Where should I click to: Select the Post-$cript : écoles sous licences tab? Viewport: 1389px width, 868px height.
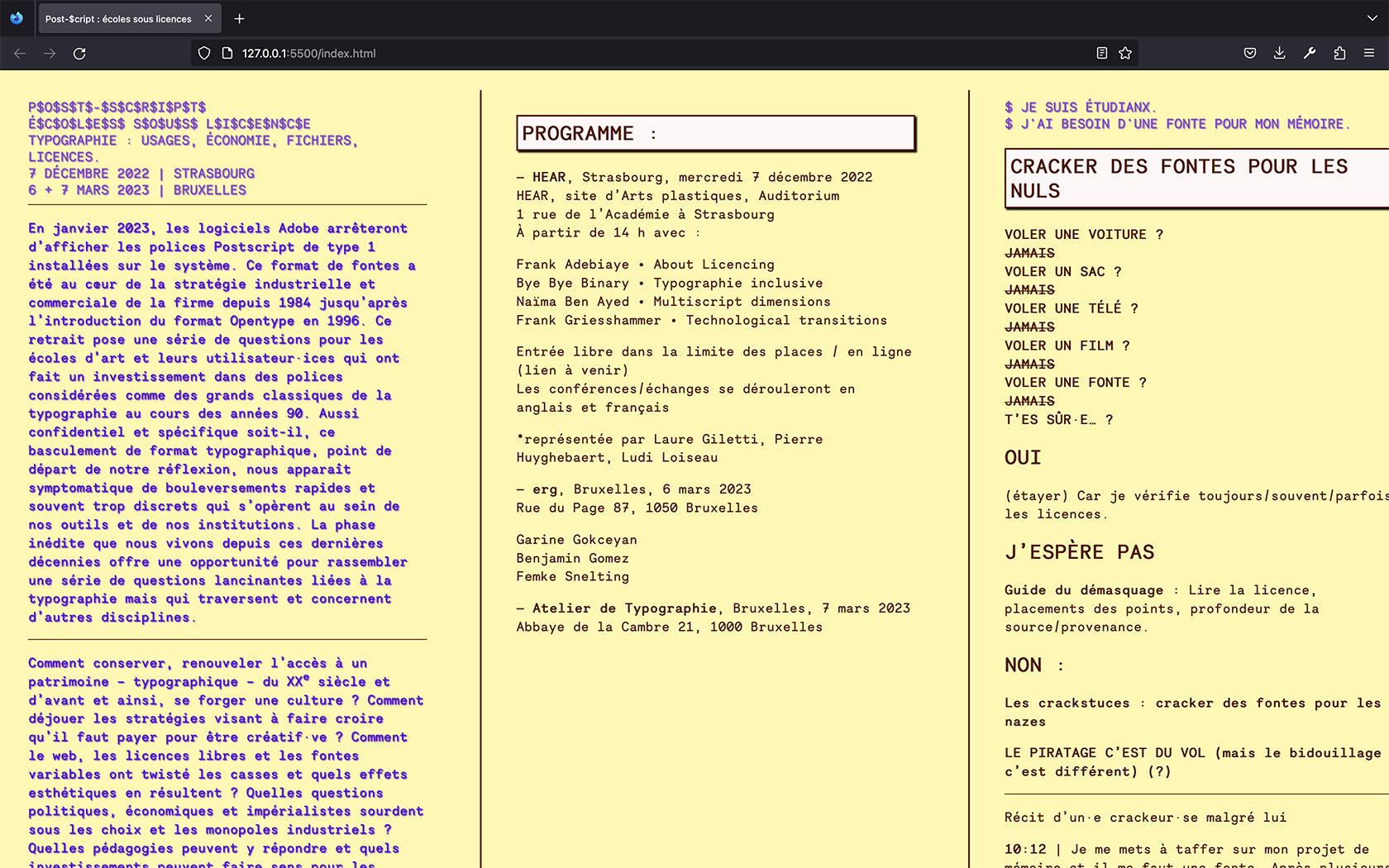[117, 19]
